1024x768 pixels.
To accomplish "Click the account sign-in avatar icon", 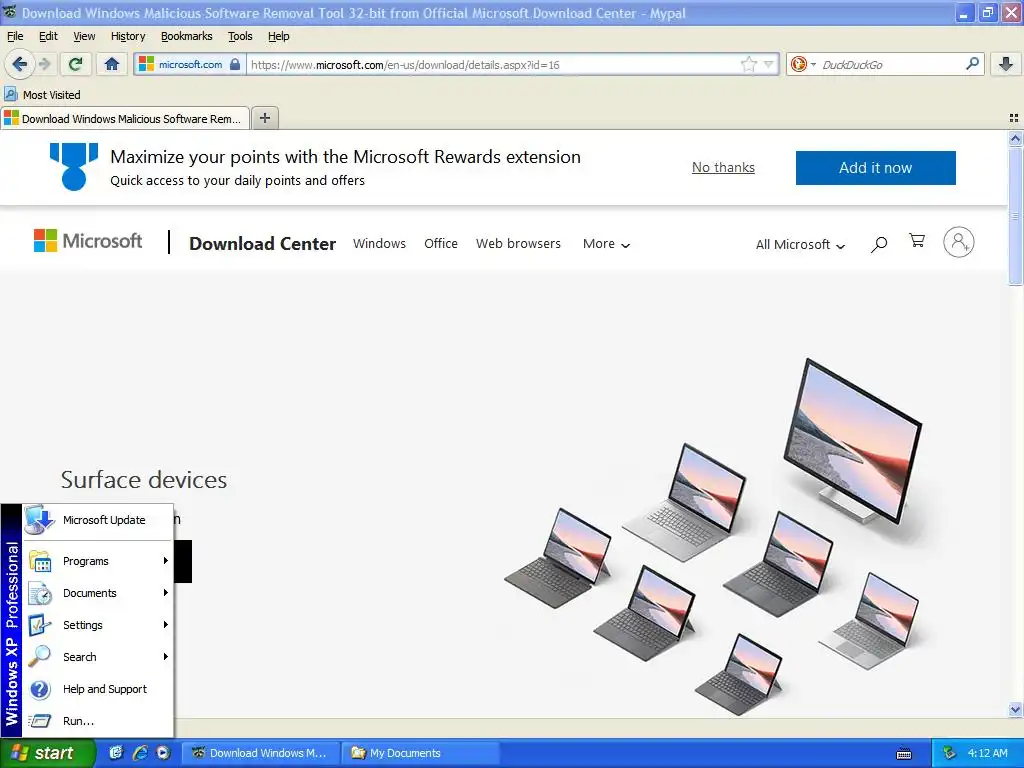I will (x=959, y=242).
